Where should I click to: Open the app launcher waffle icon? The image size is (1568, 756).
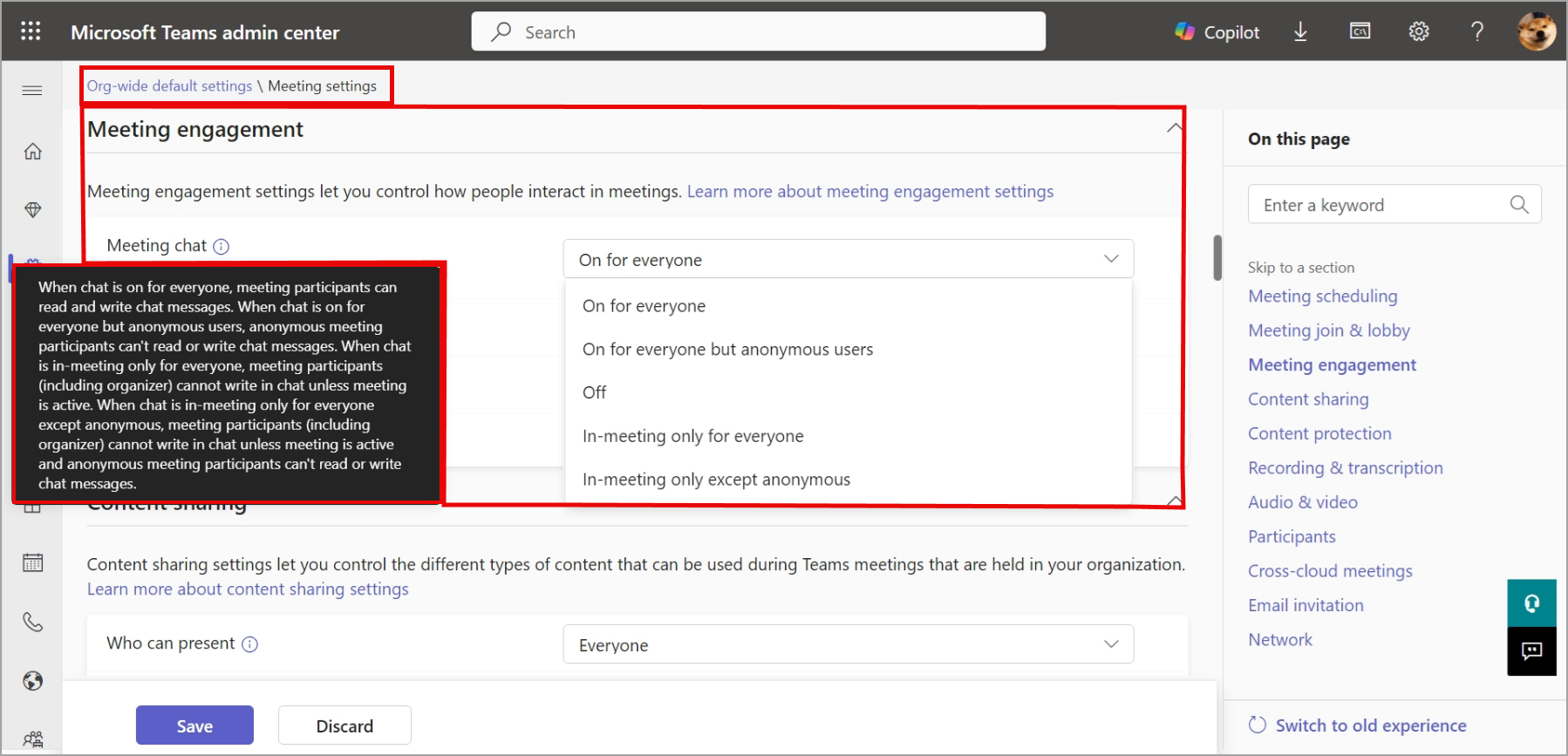pos(31,31)
